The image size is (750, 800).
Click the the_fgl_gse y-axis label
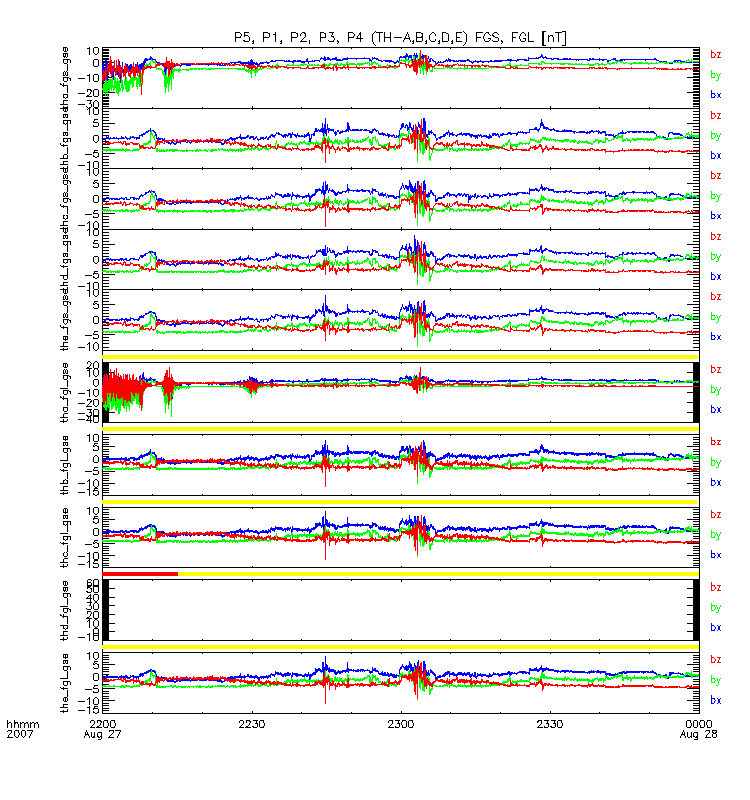pyautogui.click(x=65, y=683)
